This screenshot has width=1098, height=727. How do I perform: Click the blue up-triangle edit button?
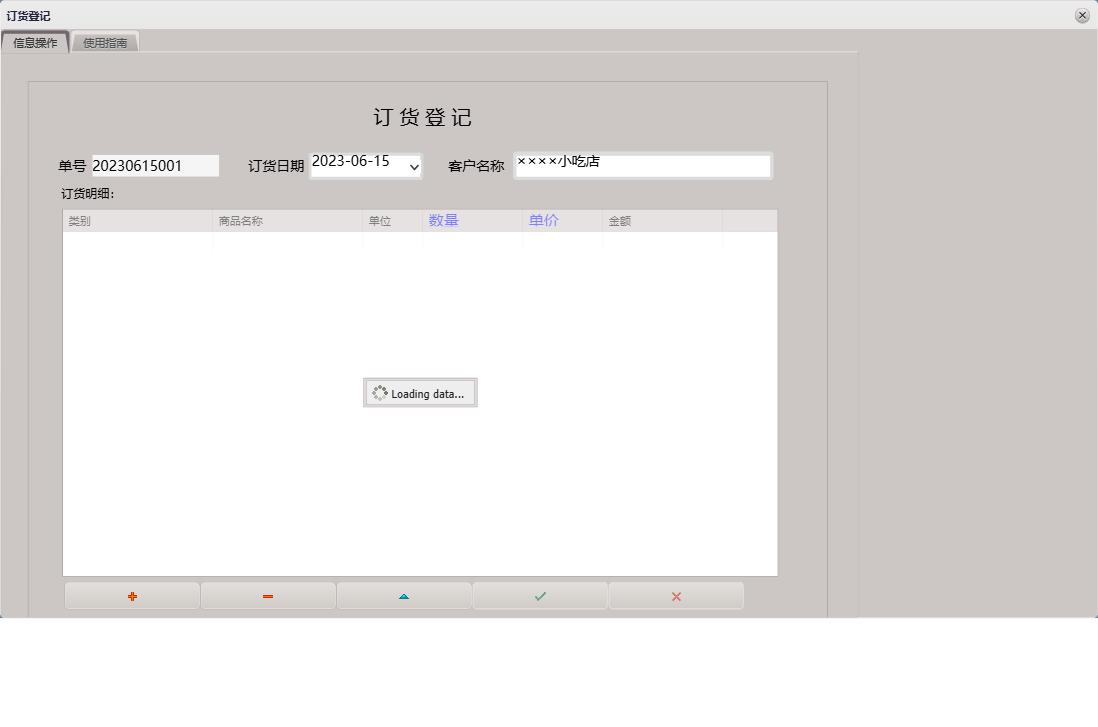404,596
